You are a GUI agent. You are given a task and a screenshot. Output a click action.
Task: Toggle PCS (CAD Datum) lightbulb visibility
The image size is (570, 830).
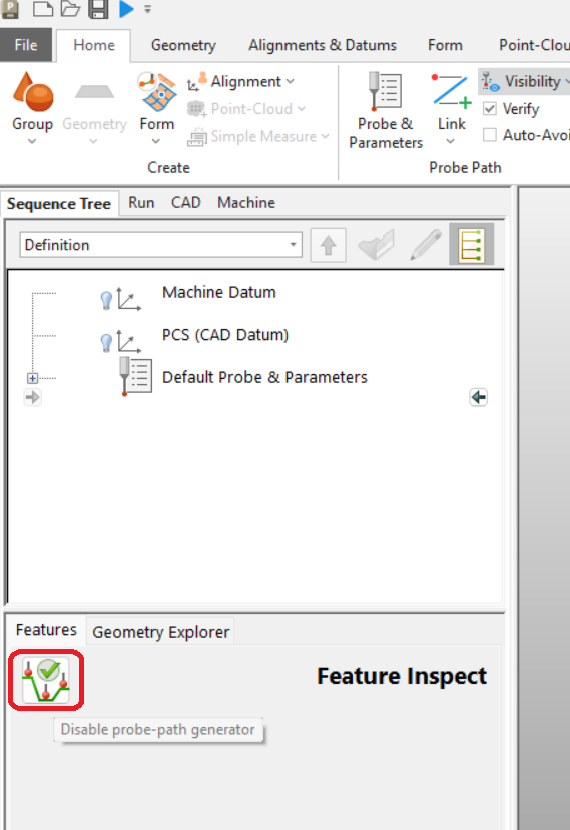pyautogui.click(x=106, y=342)
